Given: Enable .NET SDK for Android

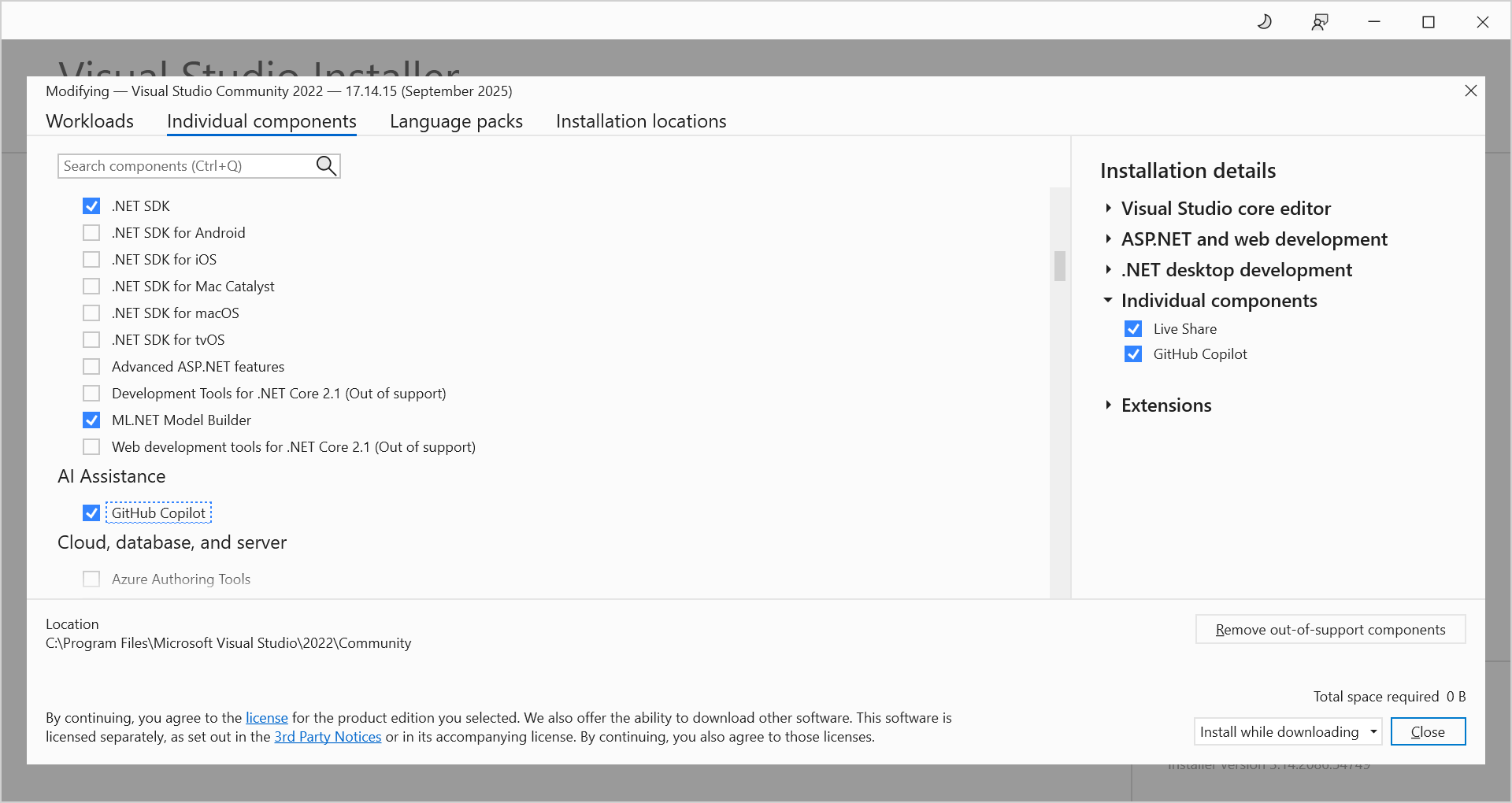Looking at the screenshot, I should (x=91, y=232).
